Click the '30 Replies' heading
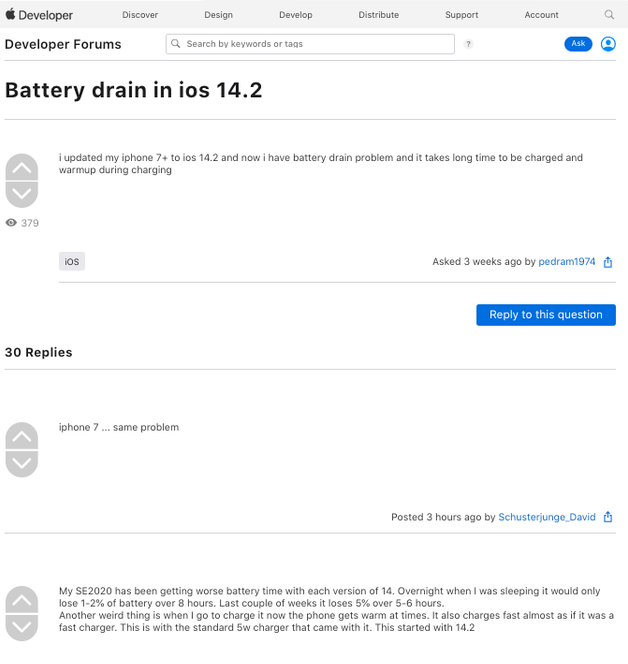628x664 pixels. [x=39, y=352]
